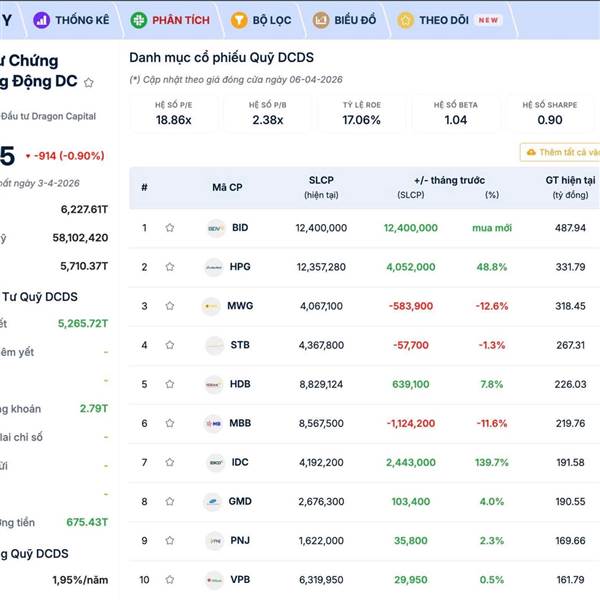Star the fund title to follow it
600x600 pixels.
89,82
